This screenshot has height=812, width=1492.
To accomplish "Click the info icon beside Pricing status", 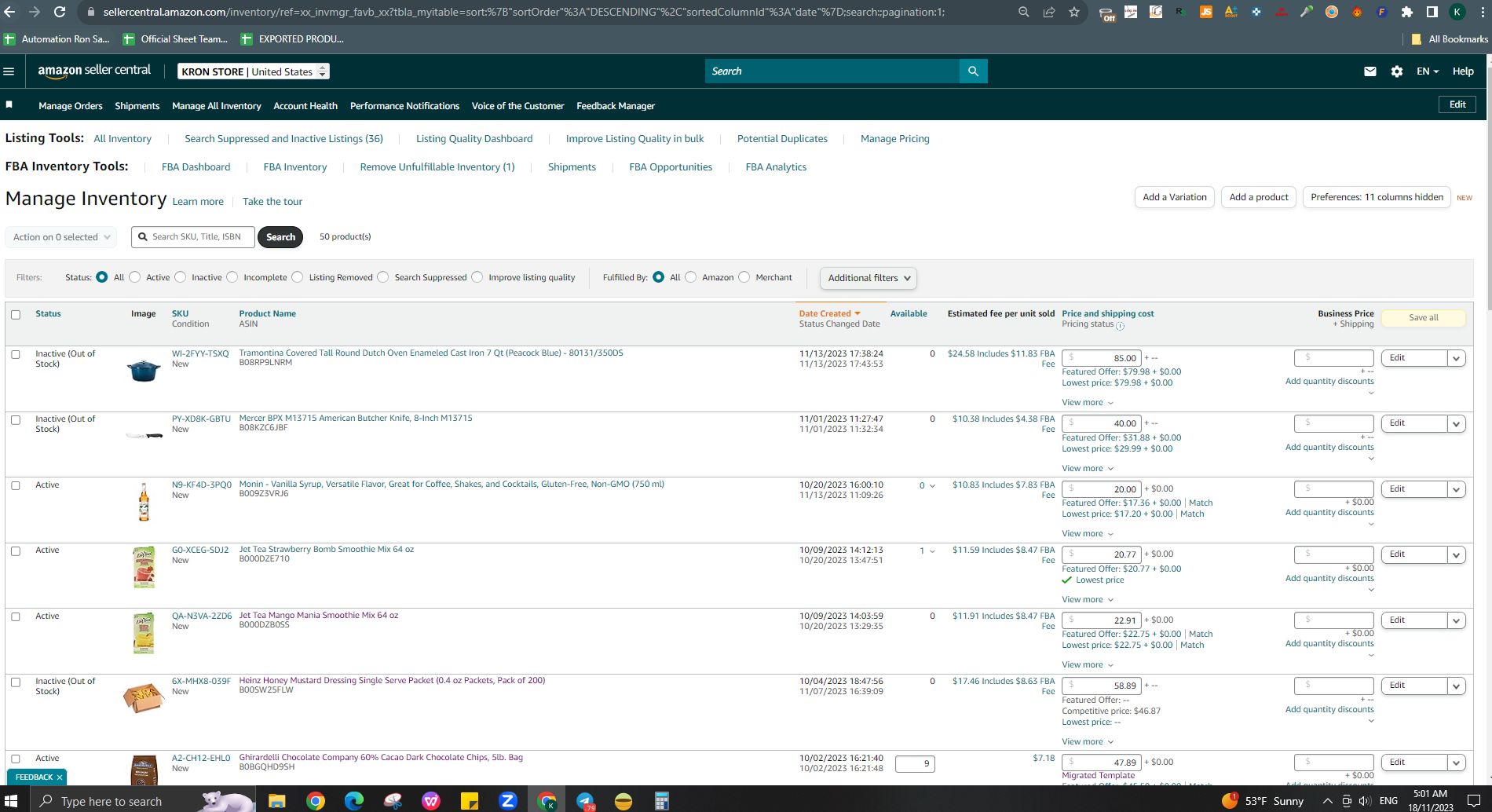I will 1120,326.
